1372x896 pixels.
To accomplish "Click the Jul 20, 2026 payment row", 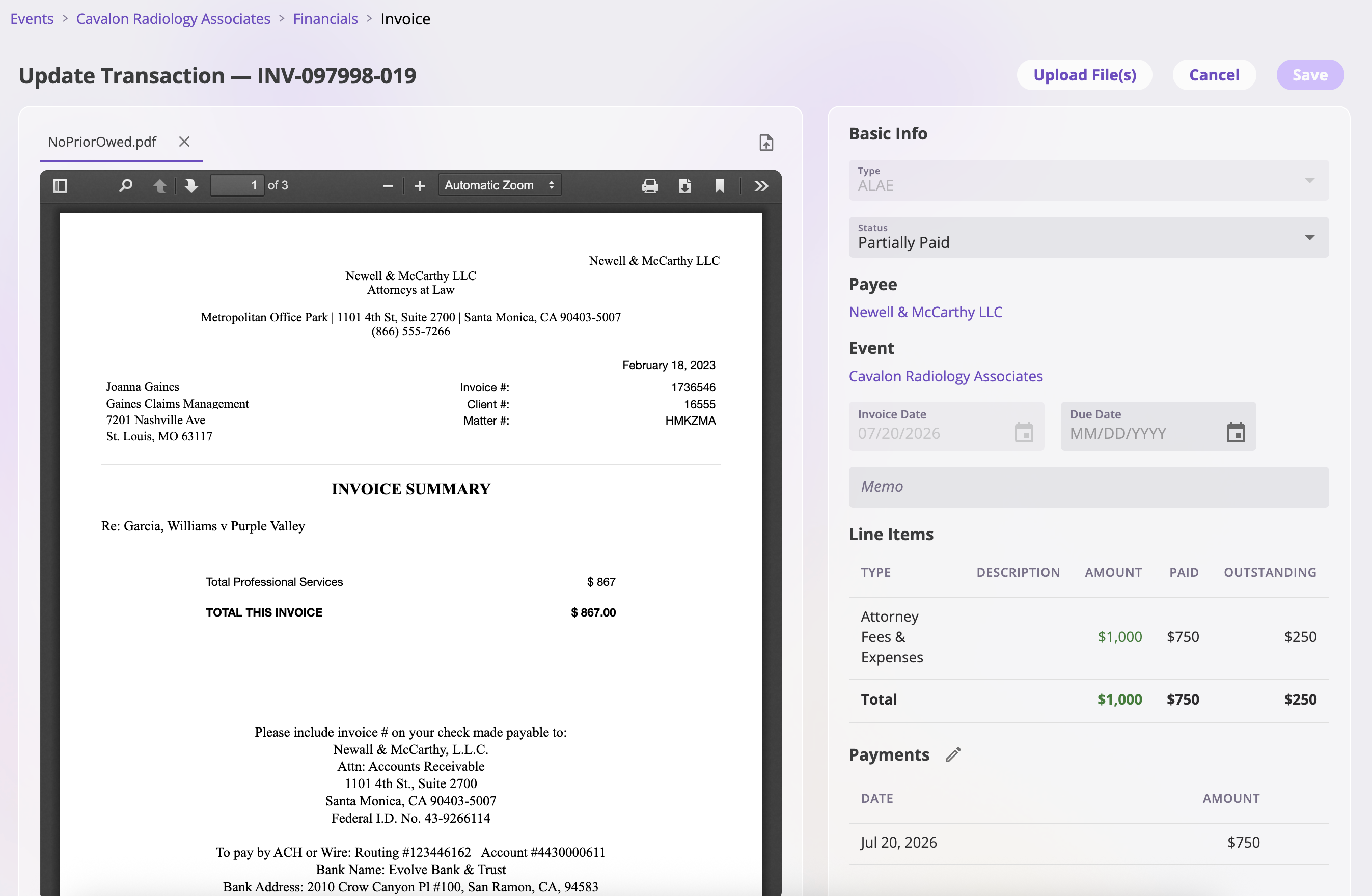I will [x=1089, y=843].
